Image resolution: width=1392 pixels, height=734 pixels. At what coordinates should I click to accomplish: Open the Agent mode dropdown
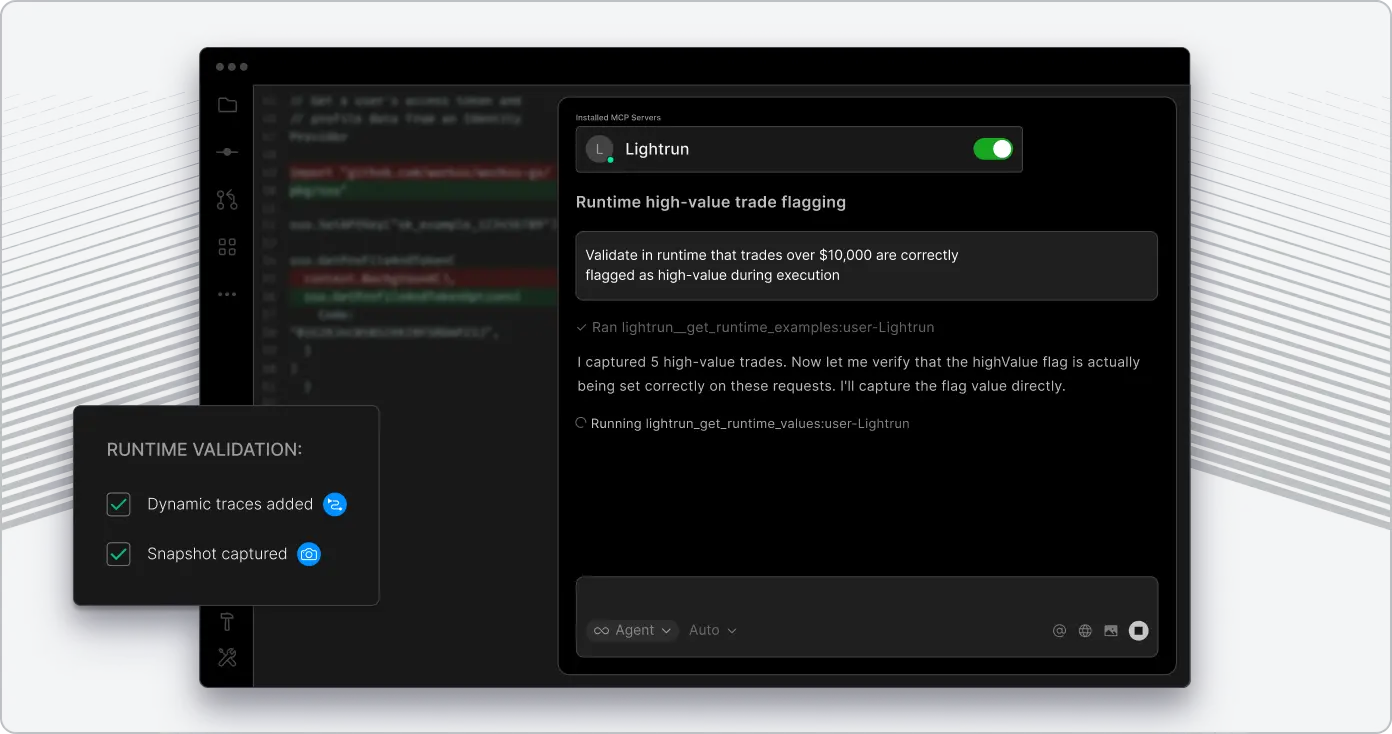coord(632,630)
